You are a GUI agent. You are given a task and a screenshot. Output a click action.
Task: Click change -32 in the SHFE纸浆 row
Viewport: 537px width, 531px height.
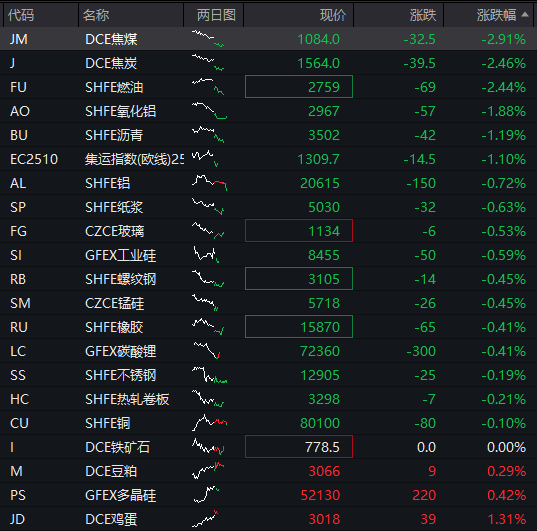pyautogui.click(x=425, y=207)
